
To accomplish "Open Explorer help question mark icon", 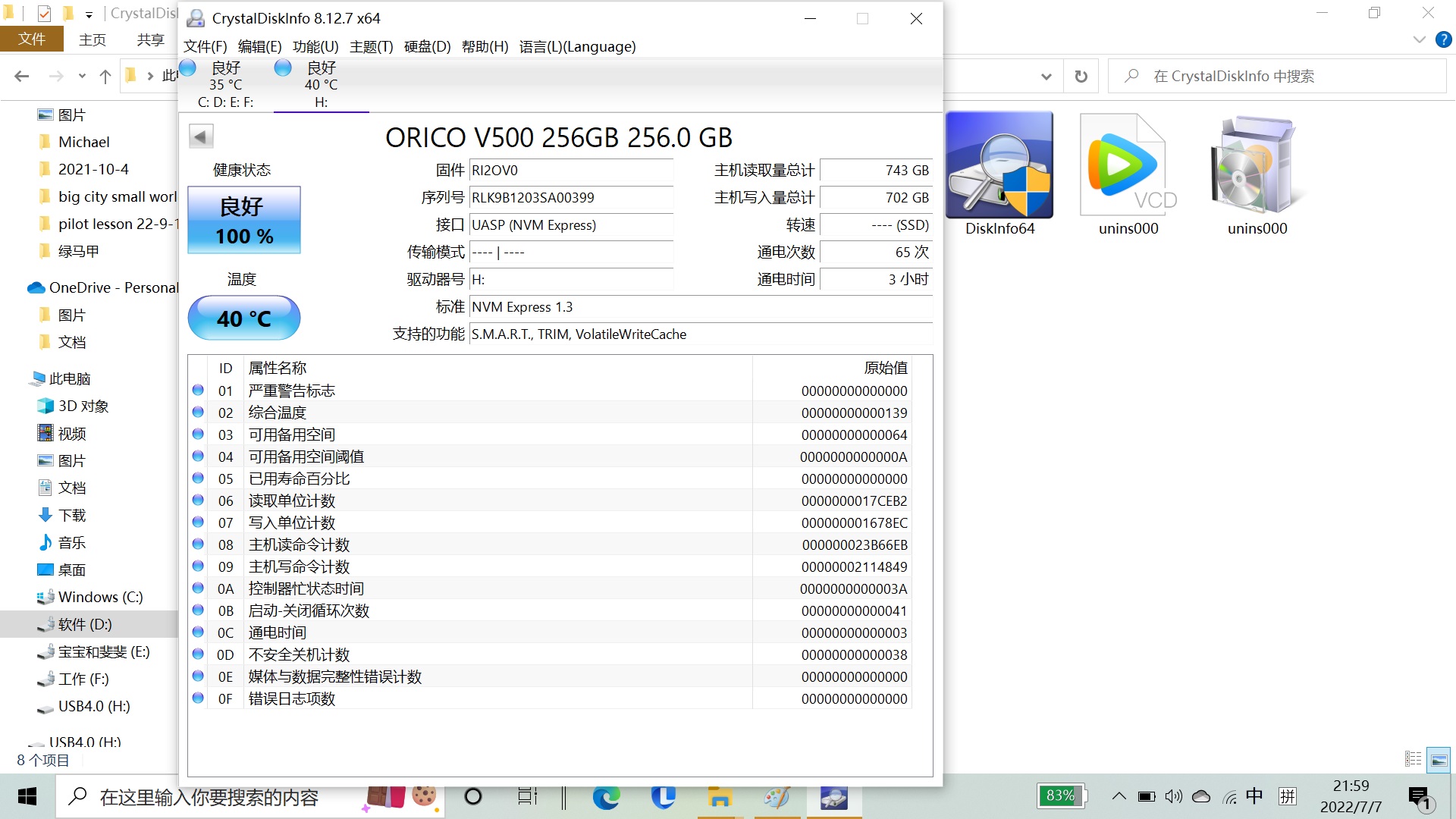I will (x=1443, y=39).
